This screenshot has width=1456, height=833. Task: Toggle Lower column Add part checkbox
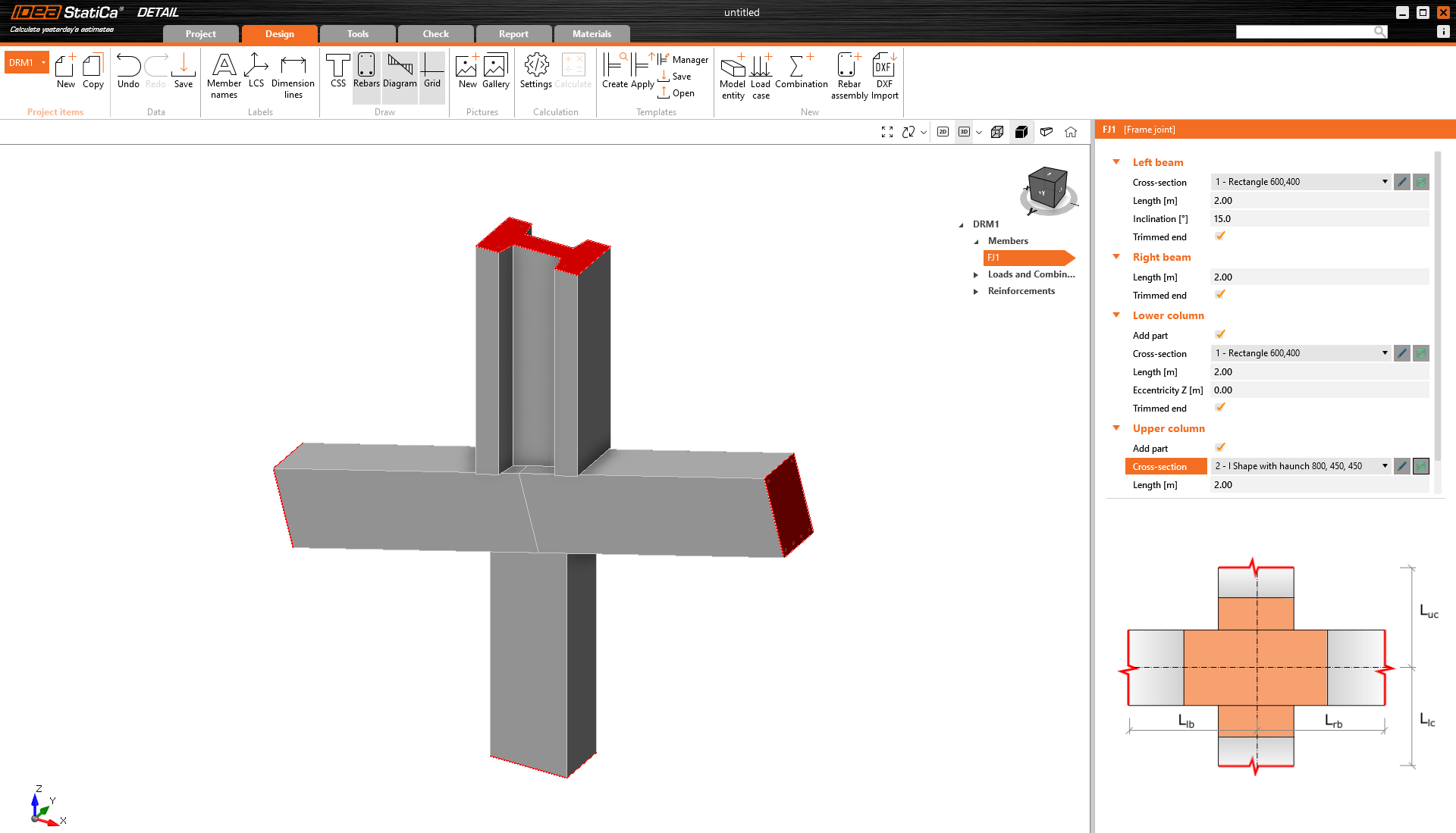tap(1220, 335)
